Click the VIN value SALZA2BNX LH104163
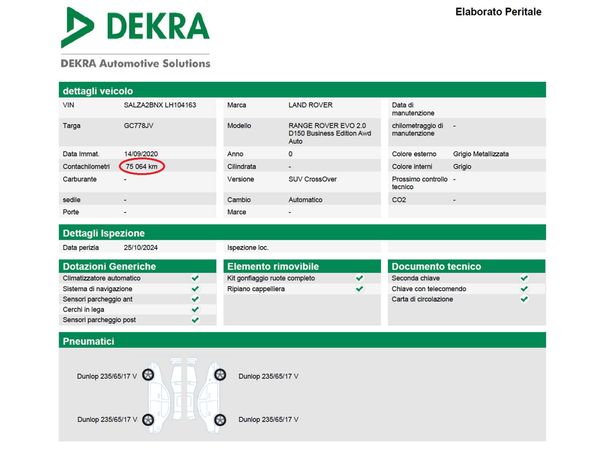The height and width of the screenshot is (455, 607). (x=160, y=105)
